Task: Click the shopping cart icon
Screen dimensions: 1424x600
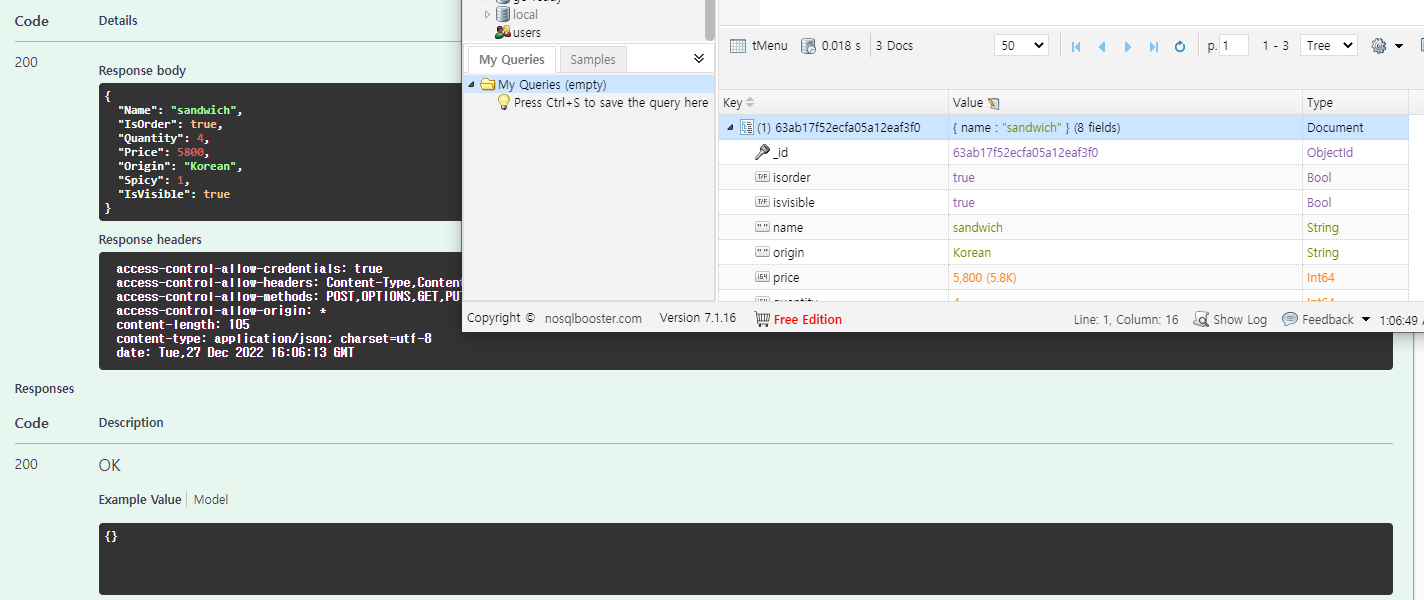Action: click(x=762, y=319)
